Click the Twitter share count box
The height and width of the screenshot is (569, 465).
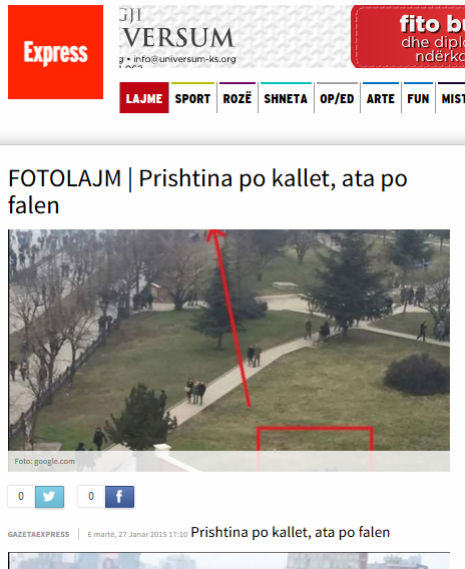[21, 496]
